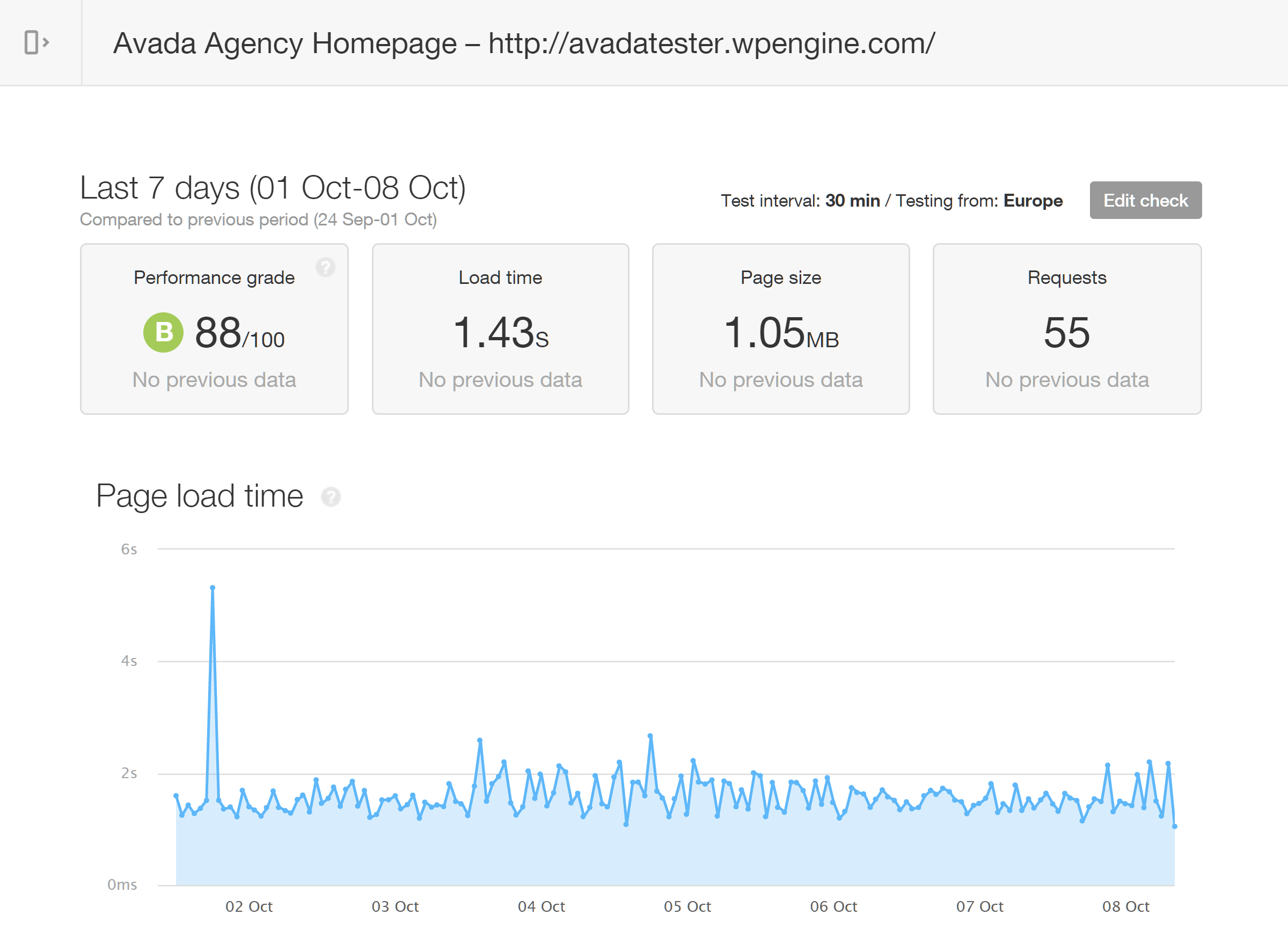This screenshot has width=1288, height=944.
Task: Click the "05 Oct" axis label
Action: pyautogui.click(x=687, y=906)
